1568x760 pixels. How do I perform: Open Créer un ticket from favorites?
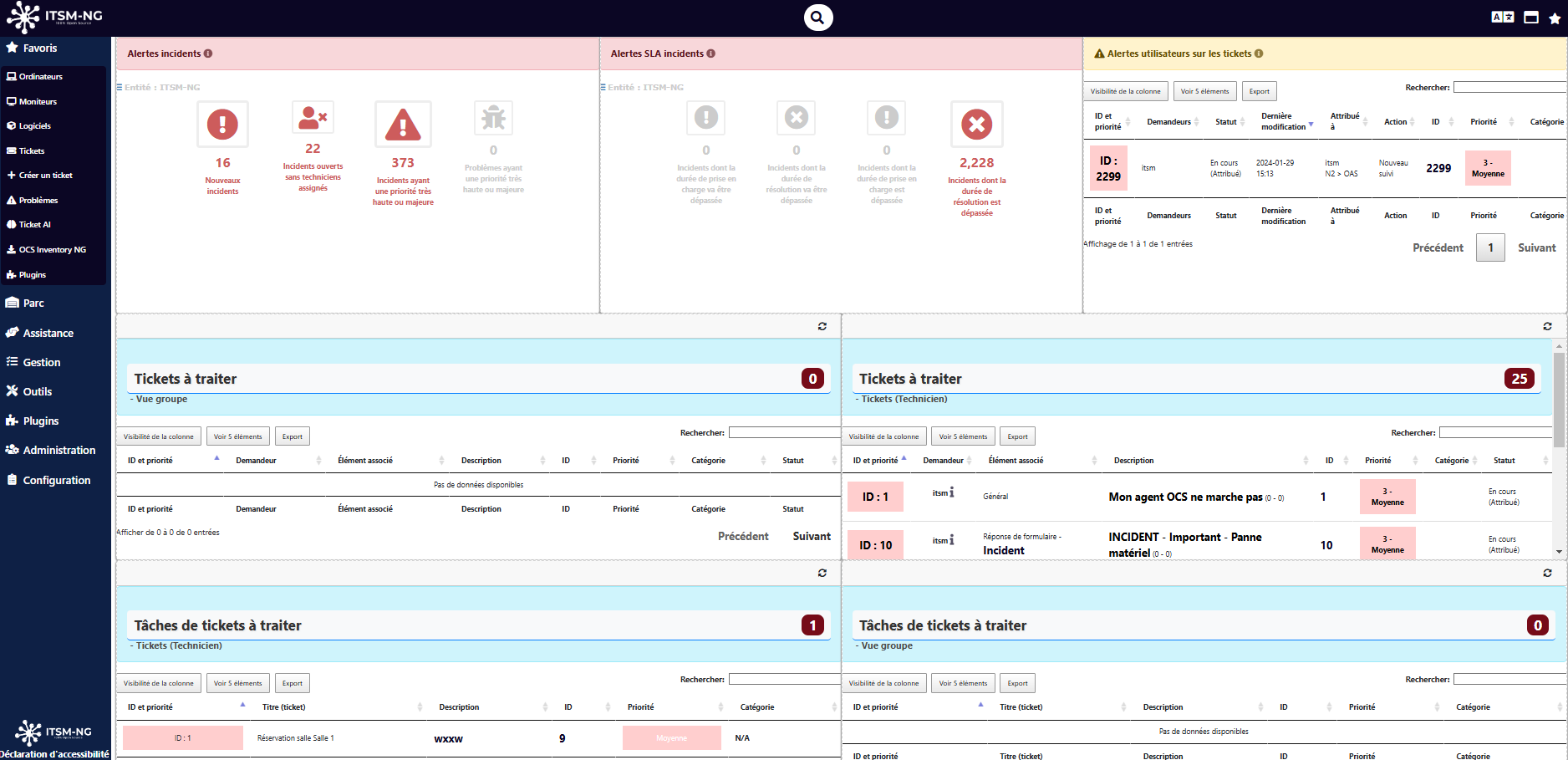[45, 176]
